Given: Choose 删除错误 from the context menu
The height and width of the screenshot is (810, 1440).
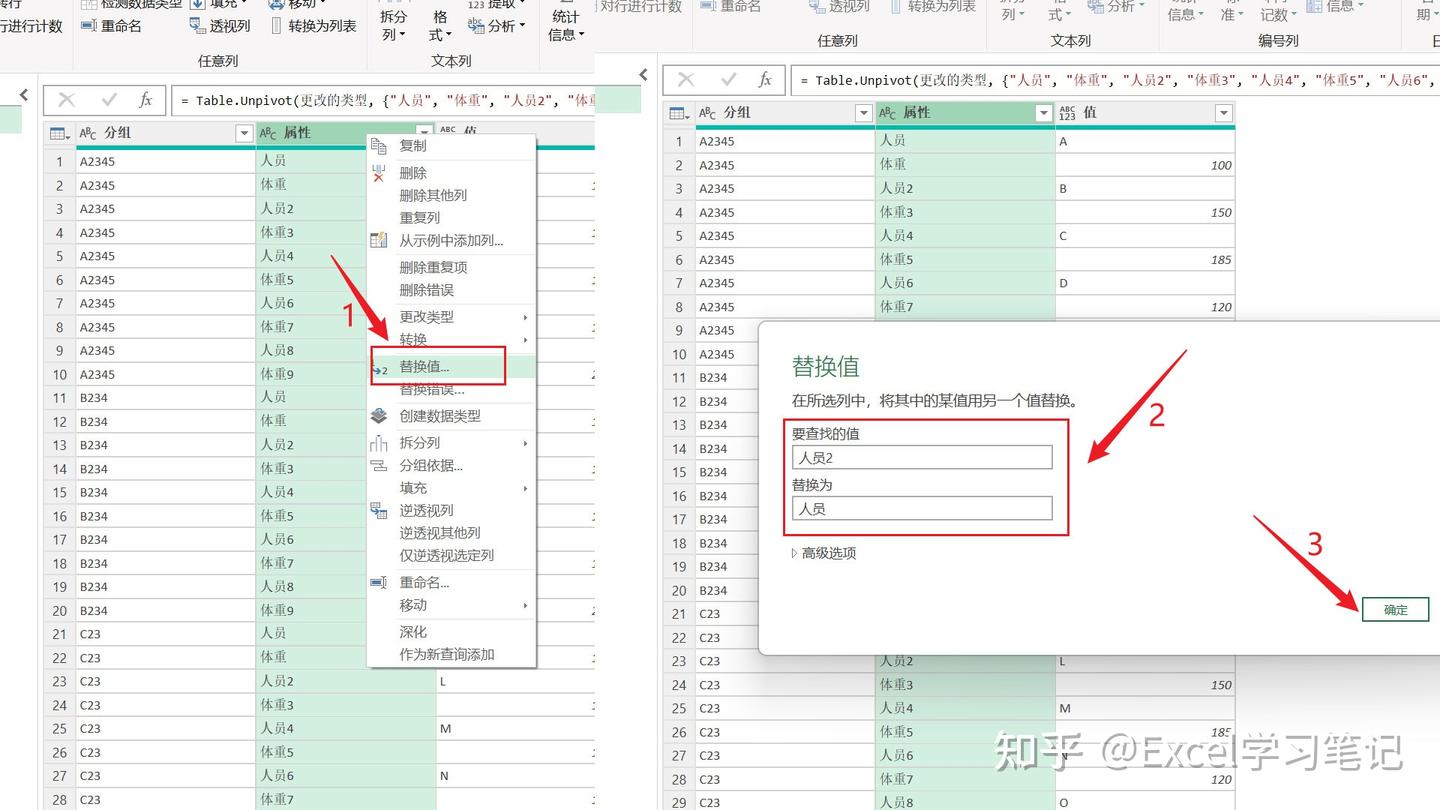Looking at the screenshot, I should click(x=426, y=290).
